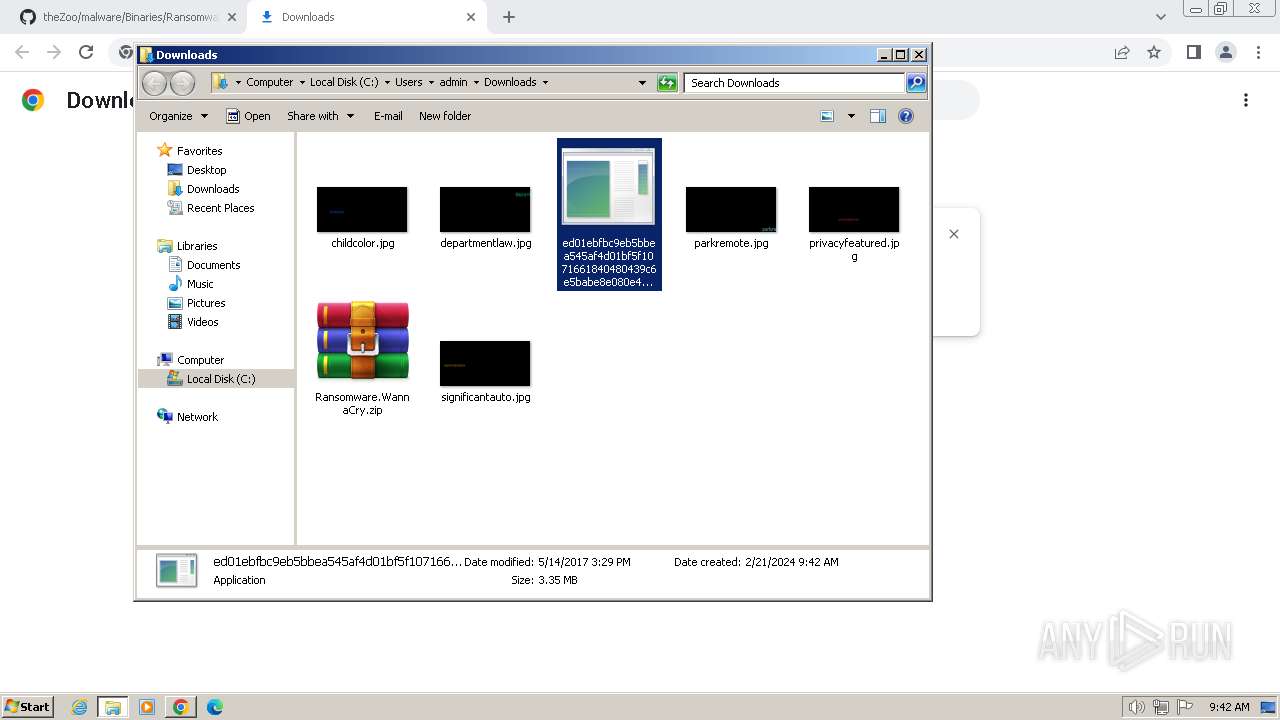Click Users in the address breadcrumb

(x=408, y=83)
